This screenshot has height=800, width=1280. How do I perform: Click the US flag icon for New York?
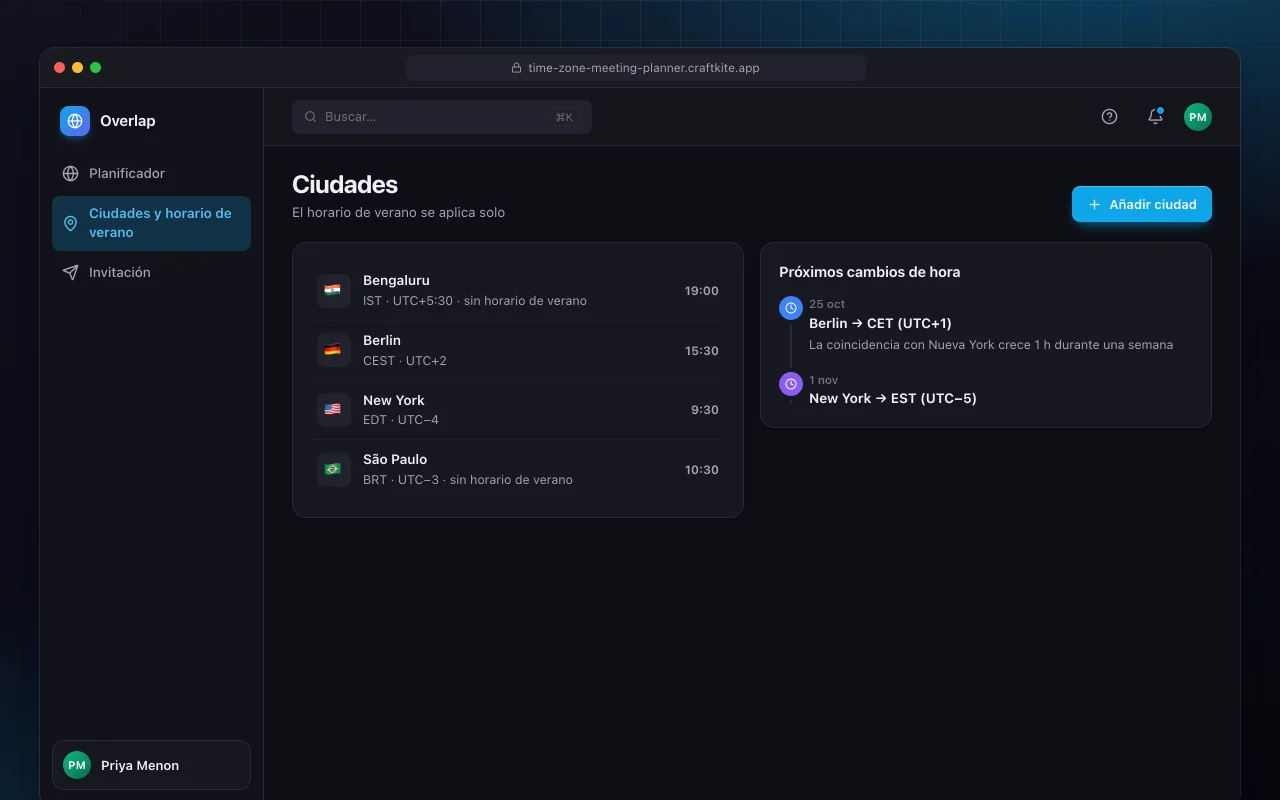click(333, 410)
